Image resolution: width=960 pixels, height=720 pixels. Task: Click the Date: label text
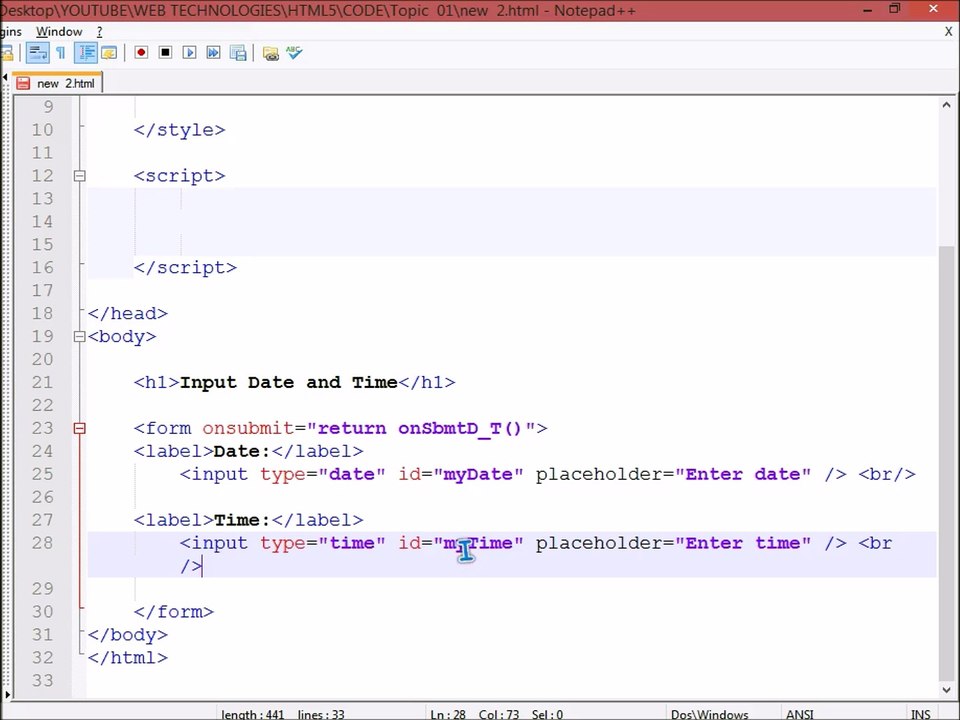[242, 452]
